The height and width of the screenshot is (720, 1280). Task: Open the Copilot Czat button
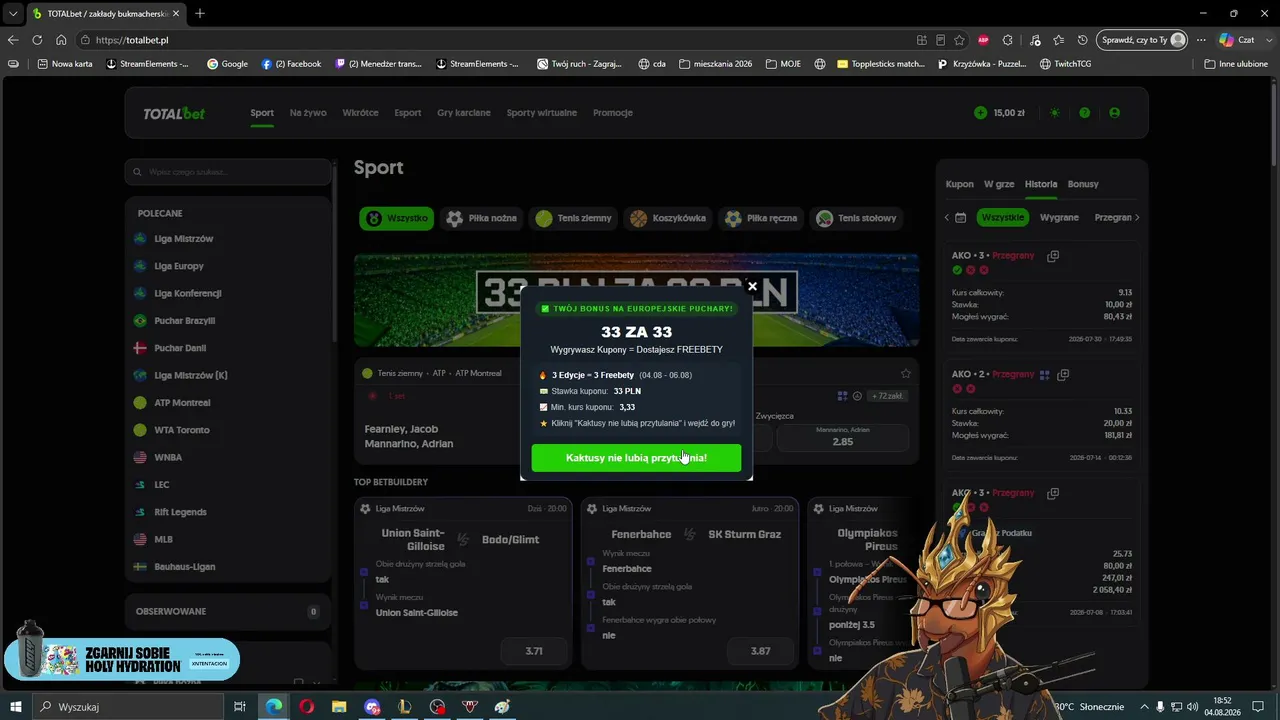pos(1237,40)
